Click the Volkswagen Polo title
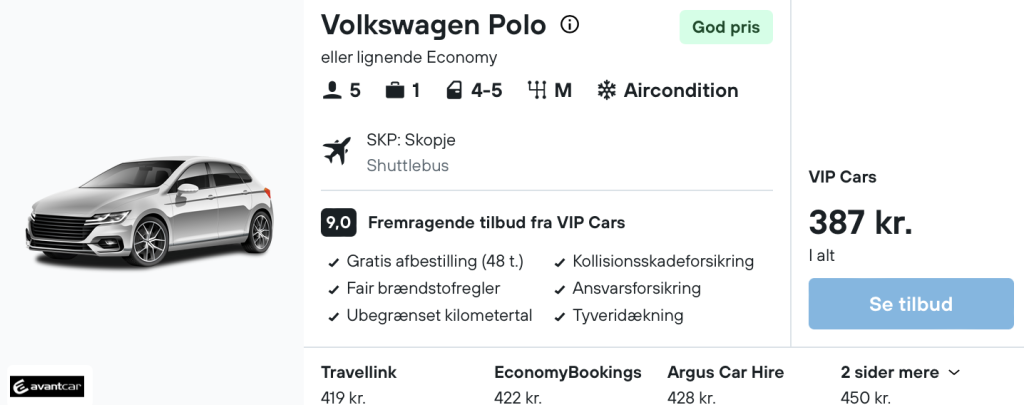The height and width of the screenshot is (405, 1024). [x=433, y=25]
